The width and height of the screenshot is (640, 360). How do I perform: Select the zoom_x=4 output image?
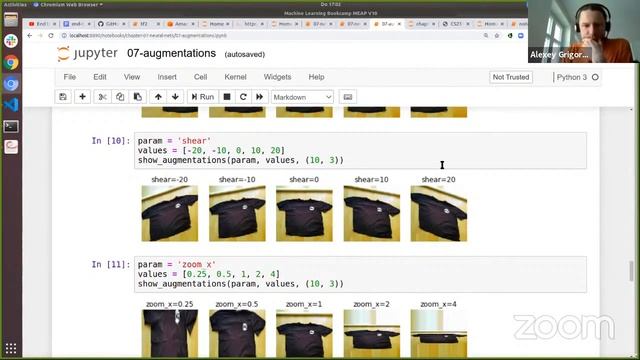(x=439, y=334)
